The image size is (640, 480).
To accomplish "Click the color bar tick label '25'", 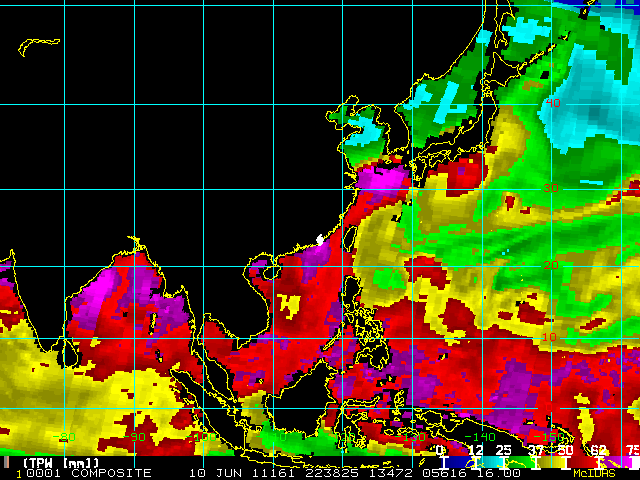I will [503, 451].
